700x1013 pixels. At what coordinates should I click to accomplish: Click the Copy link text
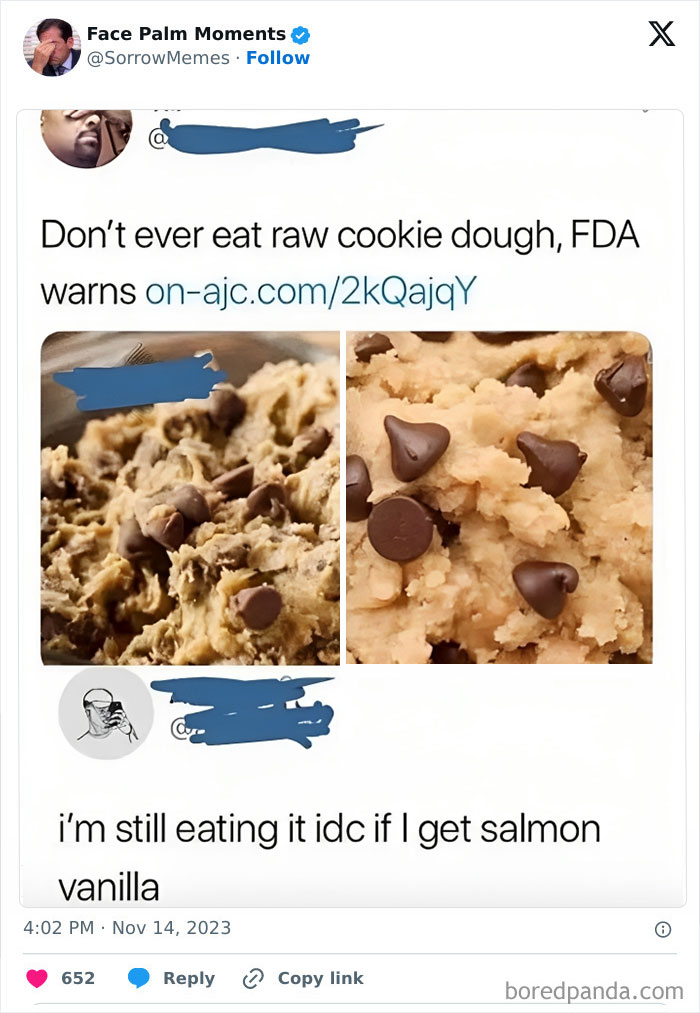click(320, 978)
